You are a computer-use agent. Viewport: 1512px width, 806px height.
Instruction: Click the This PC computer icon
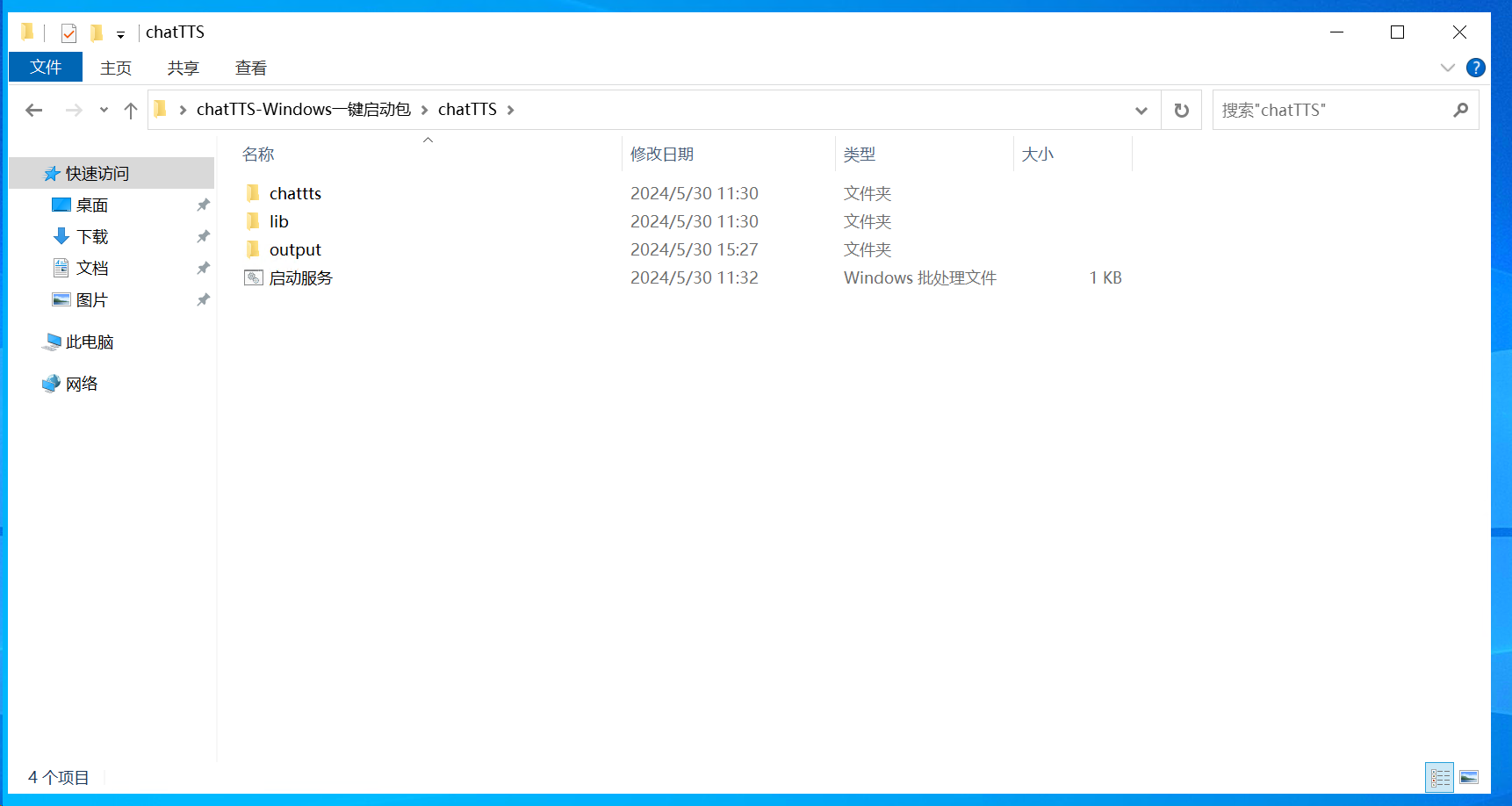coord(52,342)
